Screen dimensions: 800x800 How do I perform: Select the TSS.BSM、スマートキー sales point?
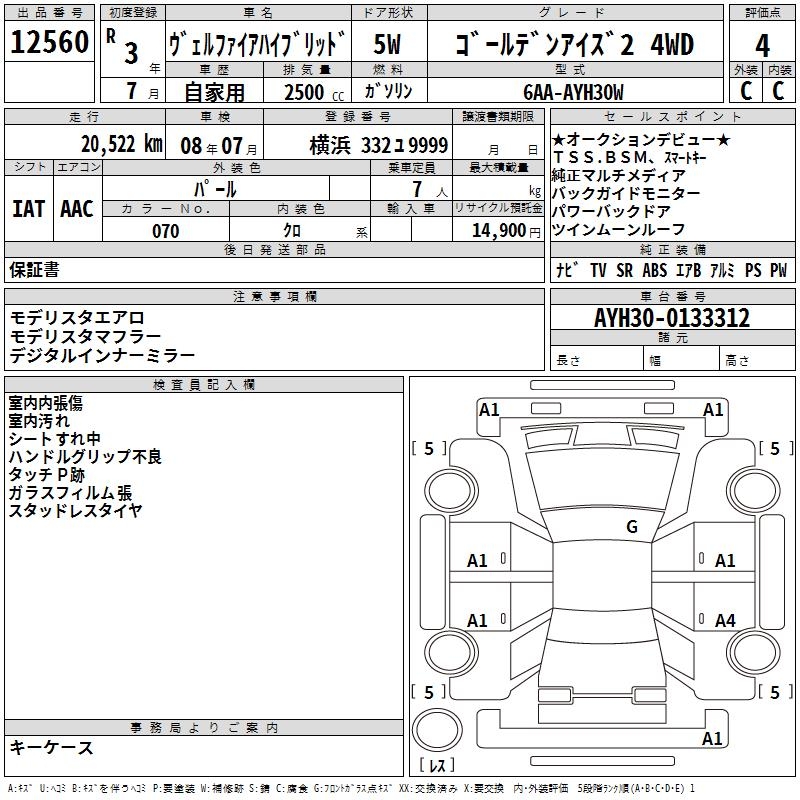pos(630,158)
